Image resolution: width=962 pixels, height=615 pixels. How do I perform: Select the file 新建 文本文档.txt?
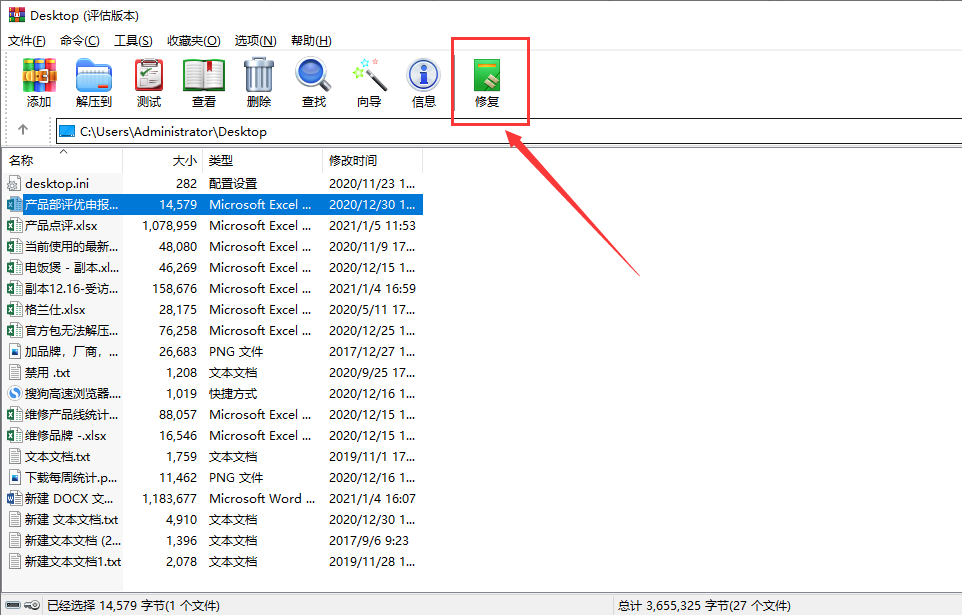click(71, 520)
